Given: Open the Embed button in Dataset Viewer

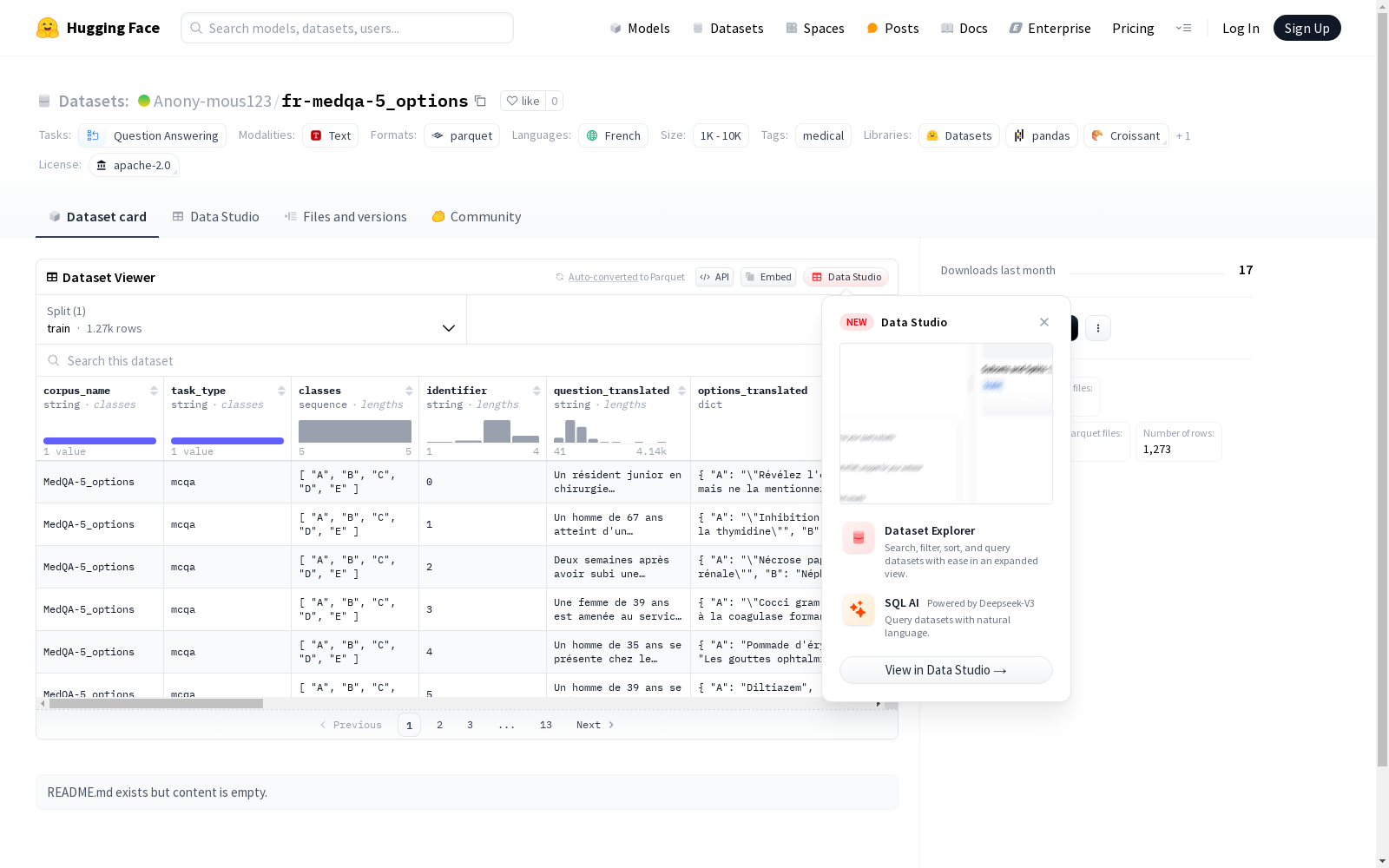Looking at the screenshot, I should (x=768, y=277).
